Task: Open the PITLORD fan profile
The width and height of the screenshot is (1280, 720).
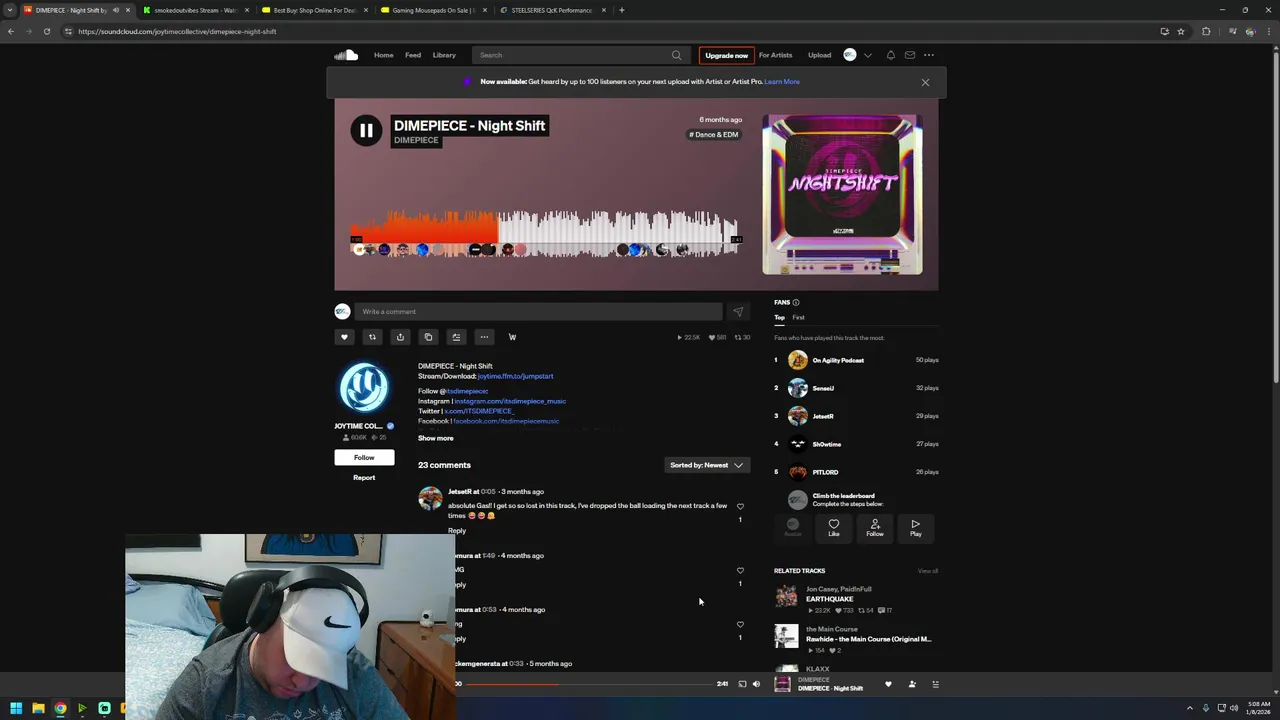Action: 825,472
